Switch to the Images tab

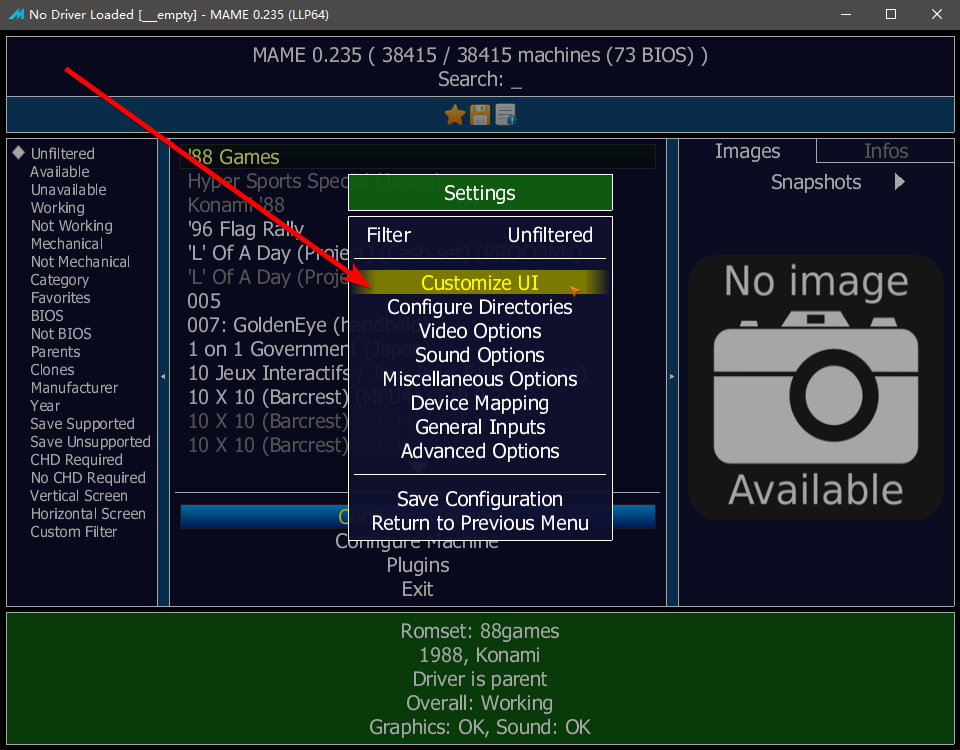(x=747, y=151)
